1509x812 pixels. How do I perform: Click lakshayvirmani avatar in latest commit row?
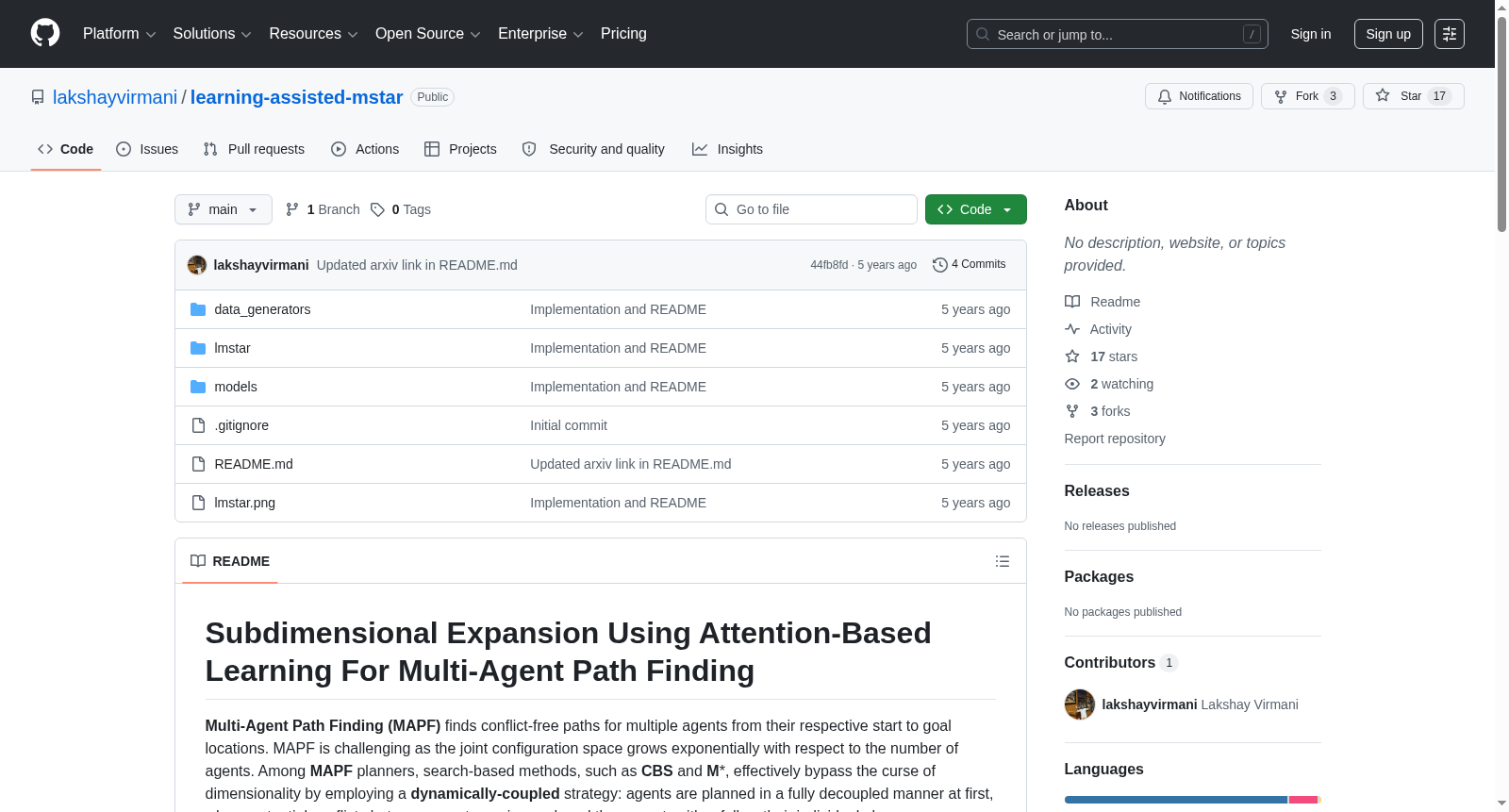197,265
